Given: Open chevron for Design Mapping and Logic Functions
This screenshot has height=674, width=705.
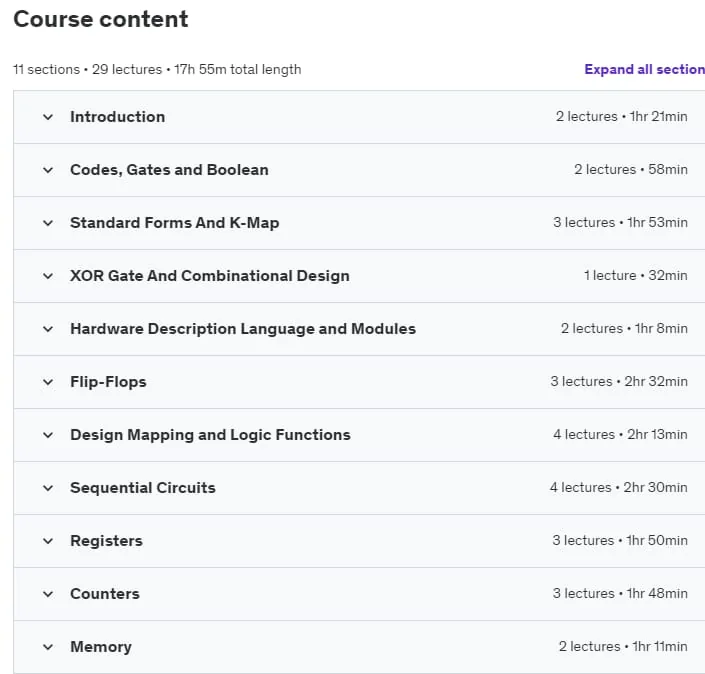Looking at the screenshot, I should click(48, 435).
